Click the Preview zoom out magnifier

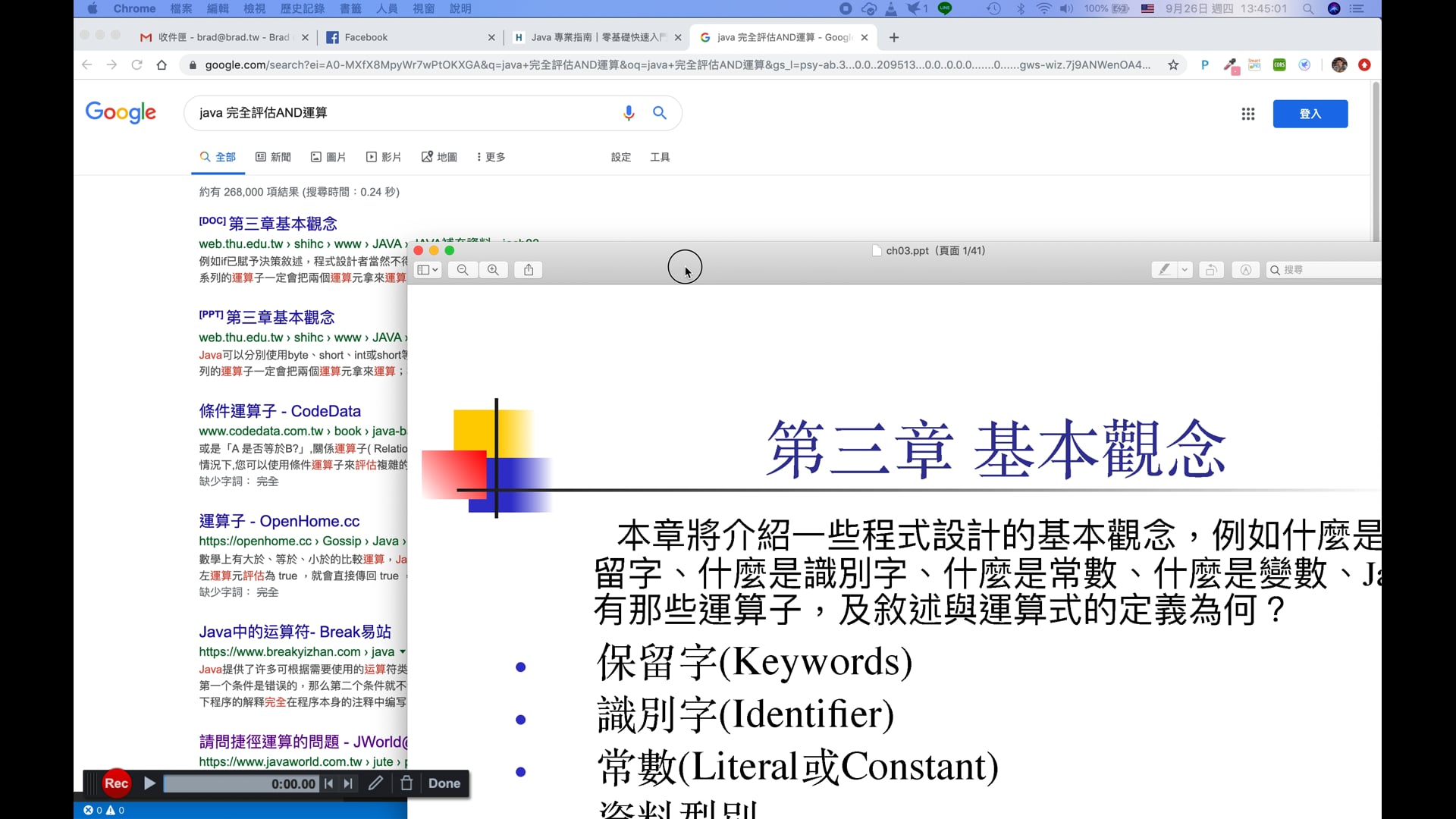pos(463,270)
